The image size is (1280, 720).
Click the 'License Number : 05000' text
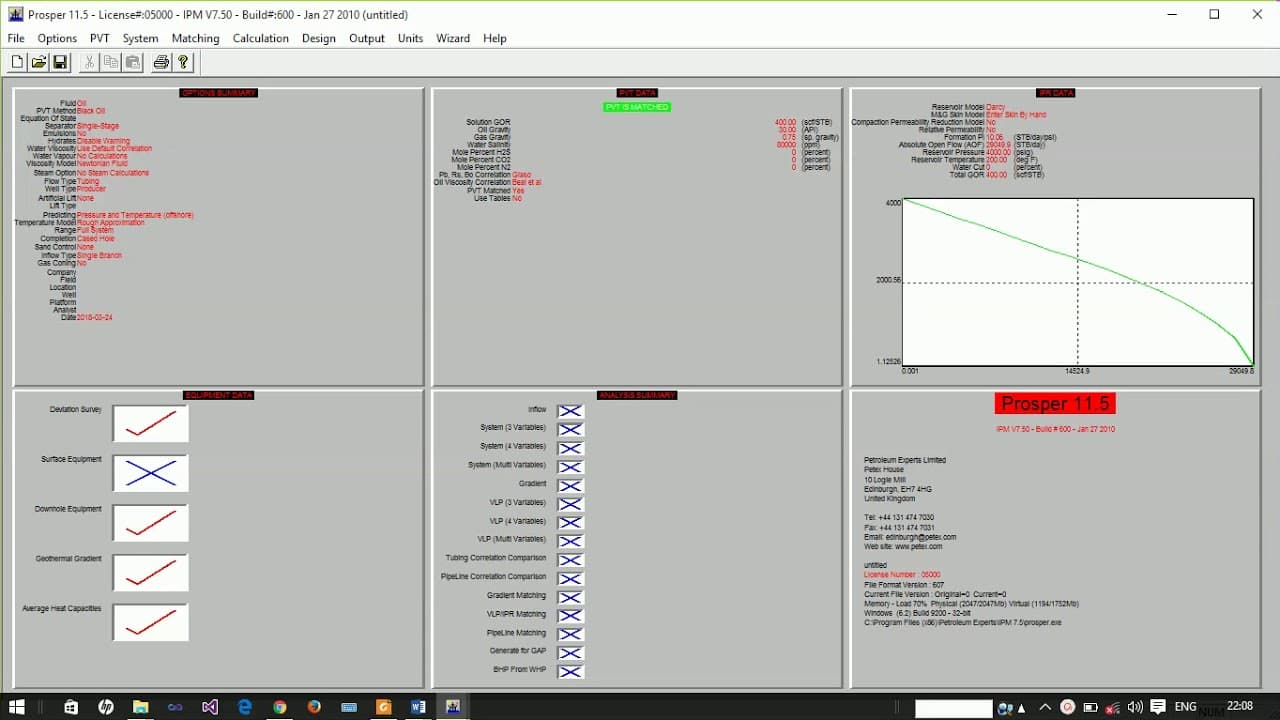click(902, 575)
